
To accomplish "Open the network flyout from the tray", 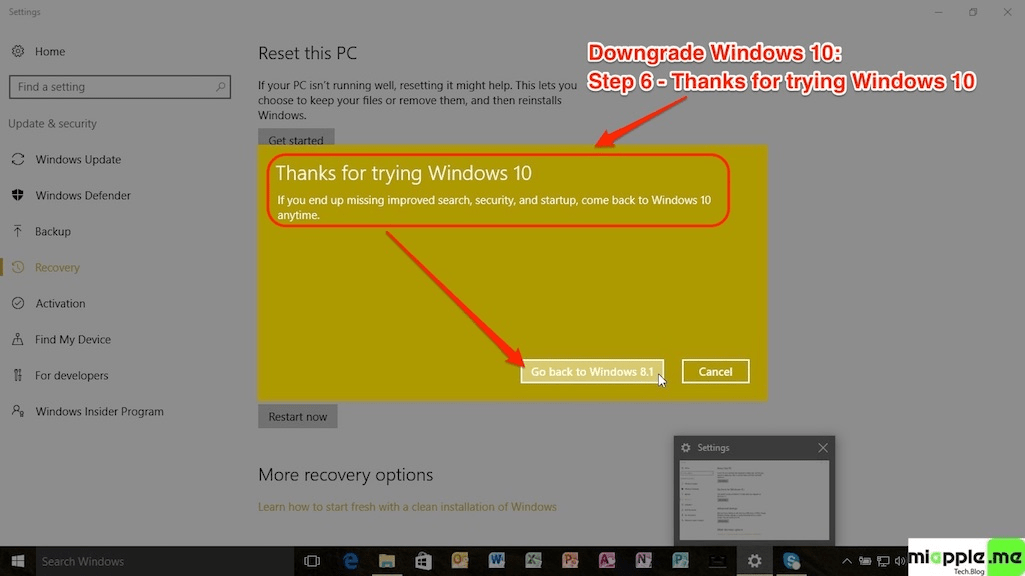I will (x=883, y=561).
